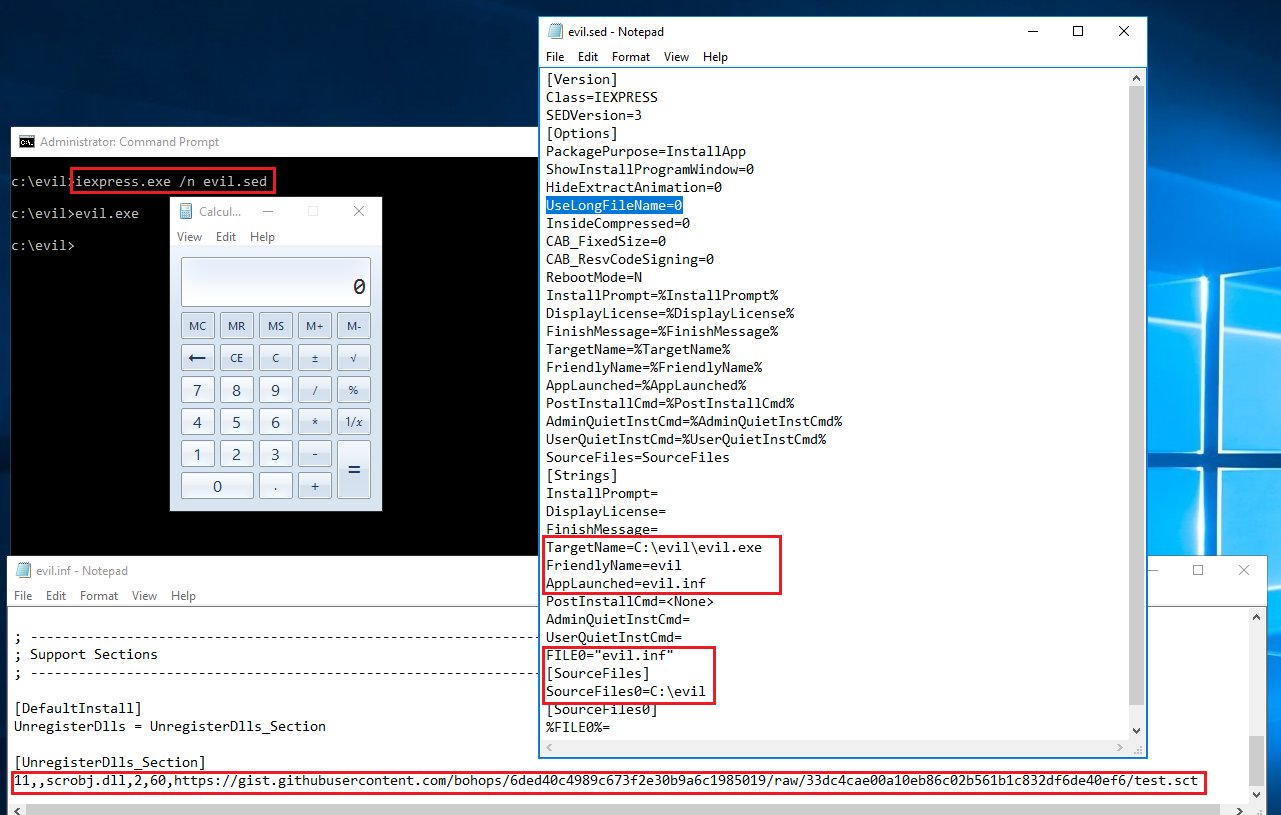Select the 1/x reciprocal function in Calculator
The width and height of the screenshot is (1281, 815).
pos(354,421)
